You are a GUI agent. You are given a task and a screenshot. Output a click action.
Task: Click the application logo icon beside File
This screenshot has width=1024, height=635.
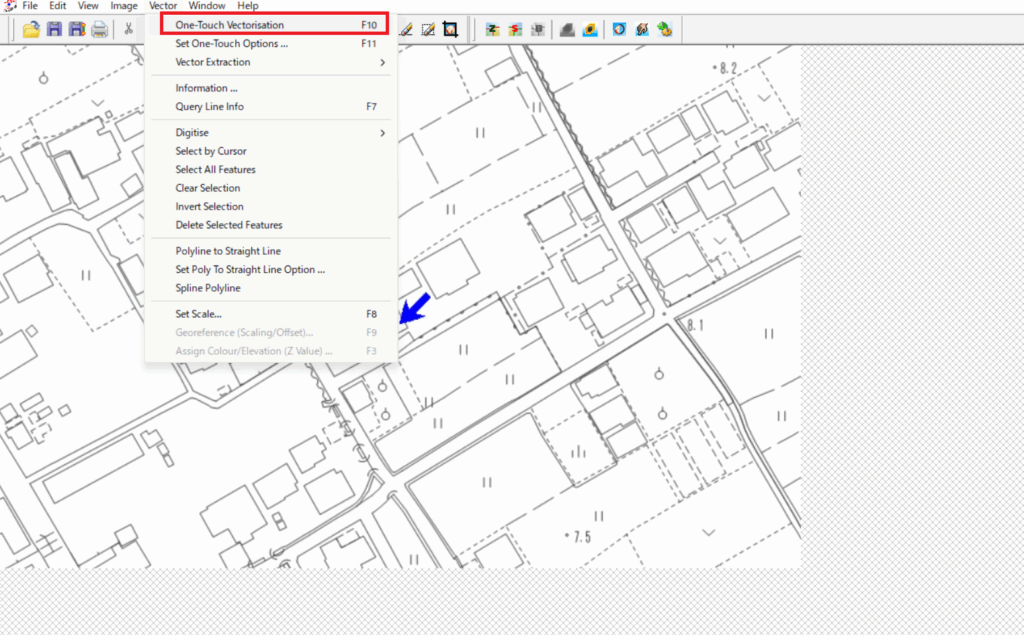(8, 6)
